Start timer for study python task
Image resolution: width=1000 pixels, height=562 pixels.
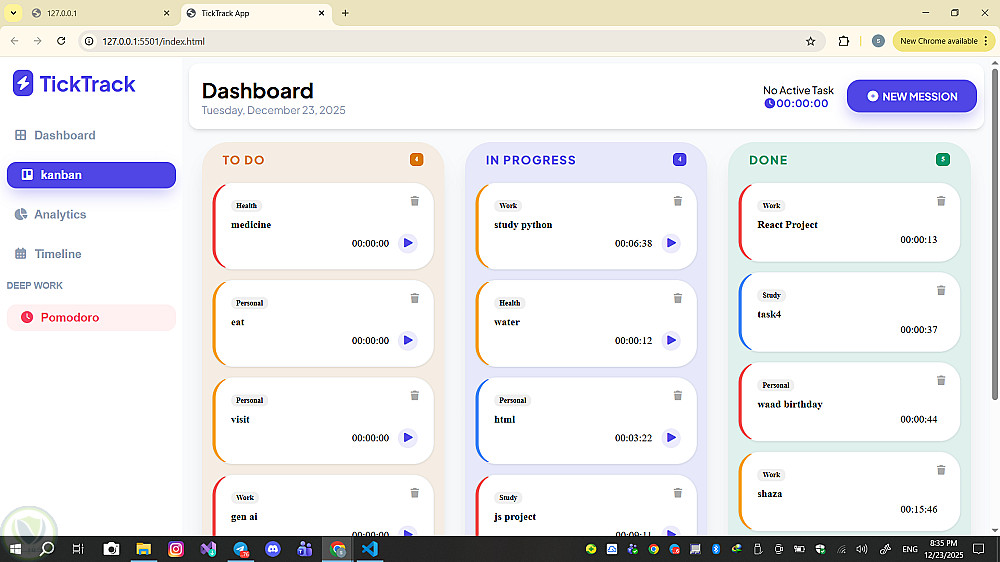point(671,243)
